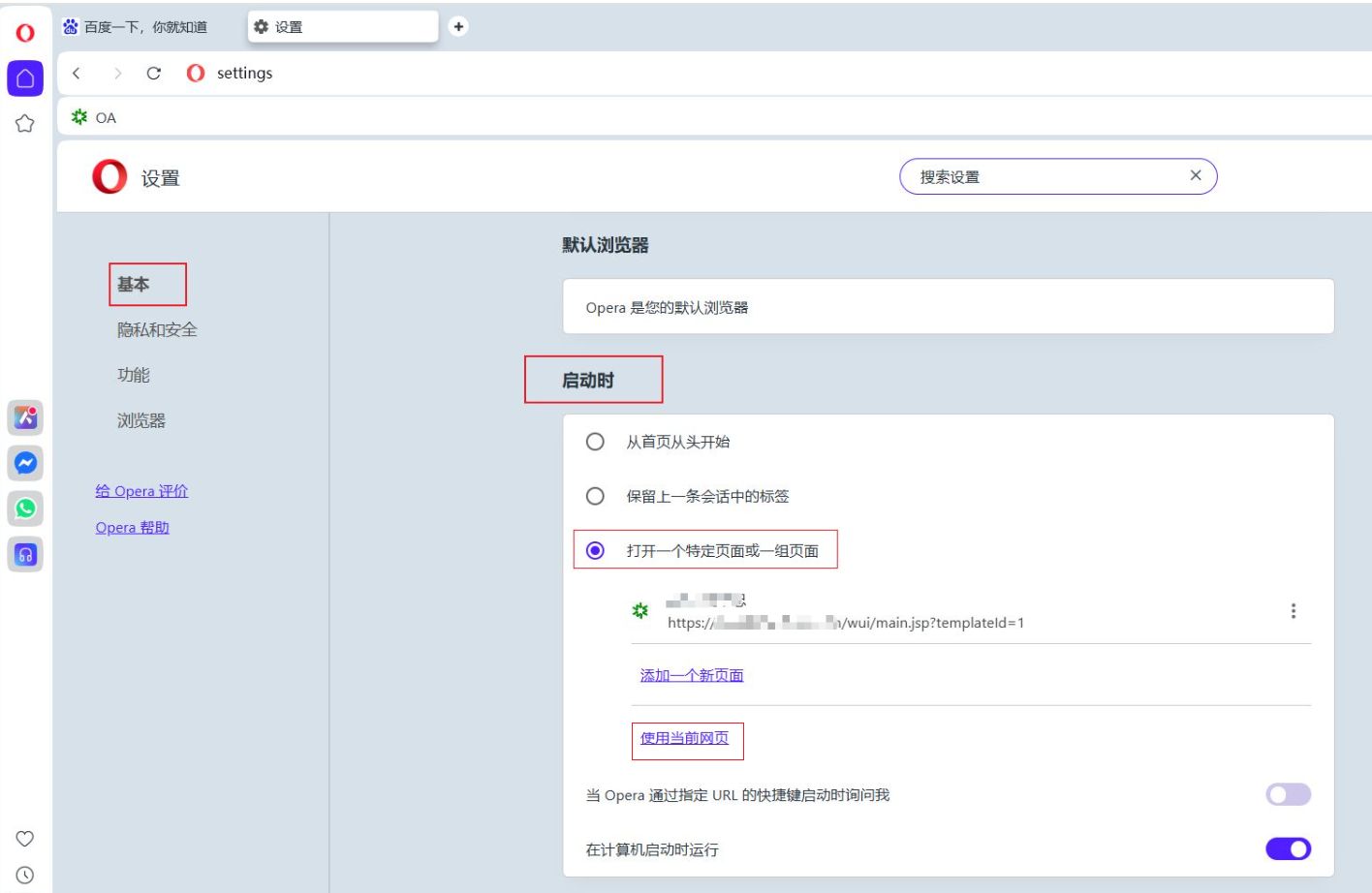Click the Opera 是您的默认浏览器 text

pos(667,308)
